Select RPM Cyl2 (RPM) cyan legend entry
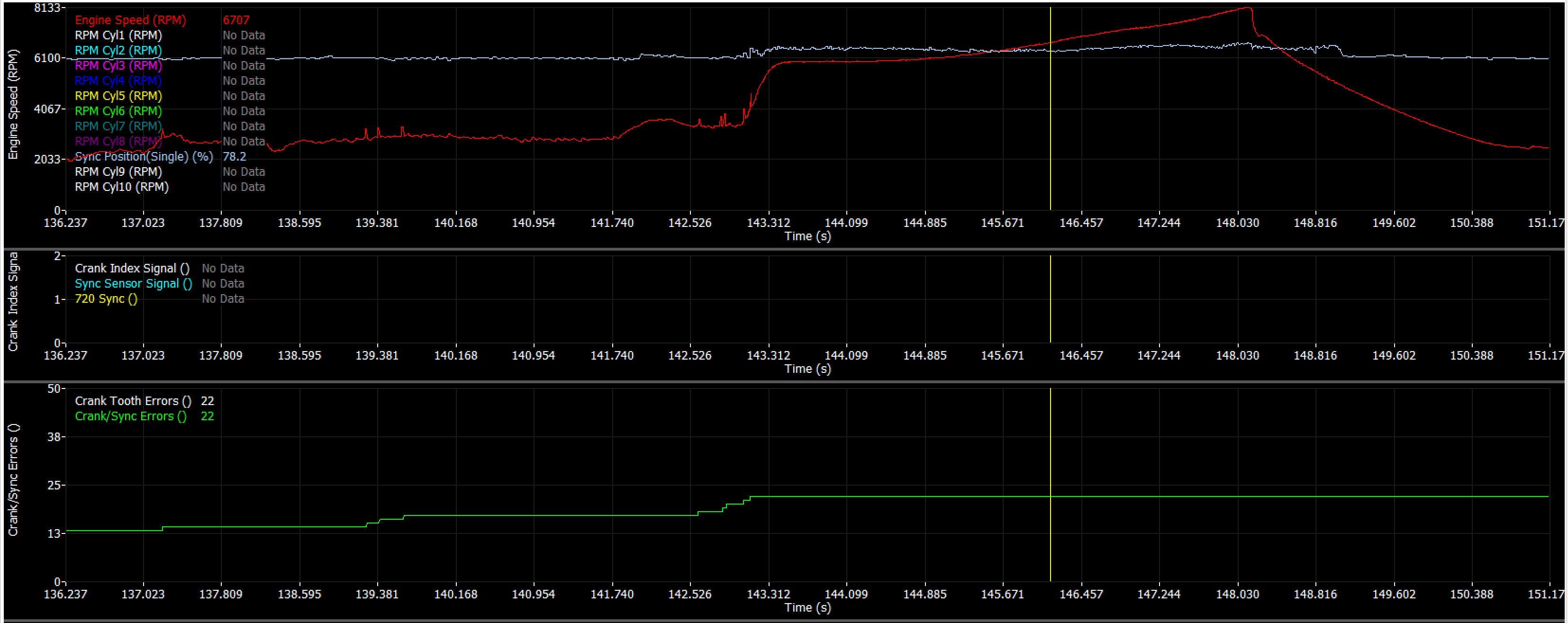 point(118,51)
